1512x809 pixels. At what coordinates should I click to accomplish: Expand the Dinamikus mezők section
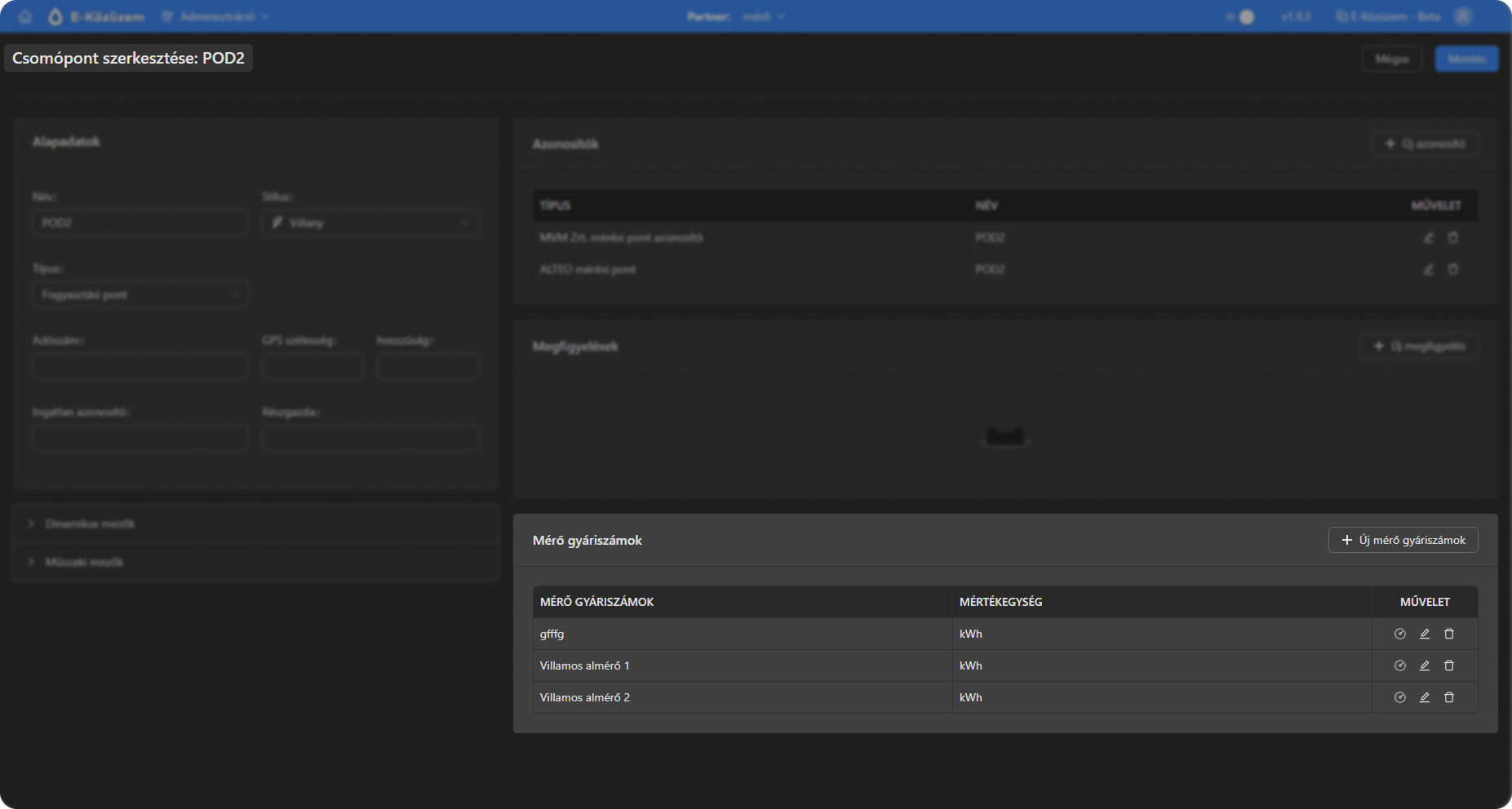pyautogui.click(x=90, y=524)
